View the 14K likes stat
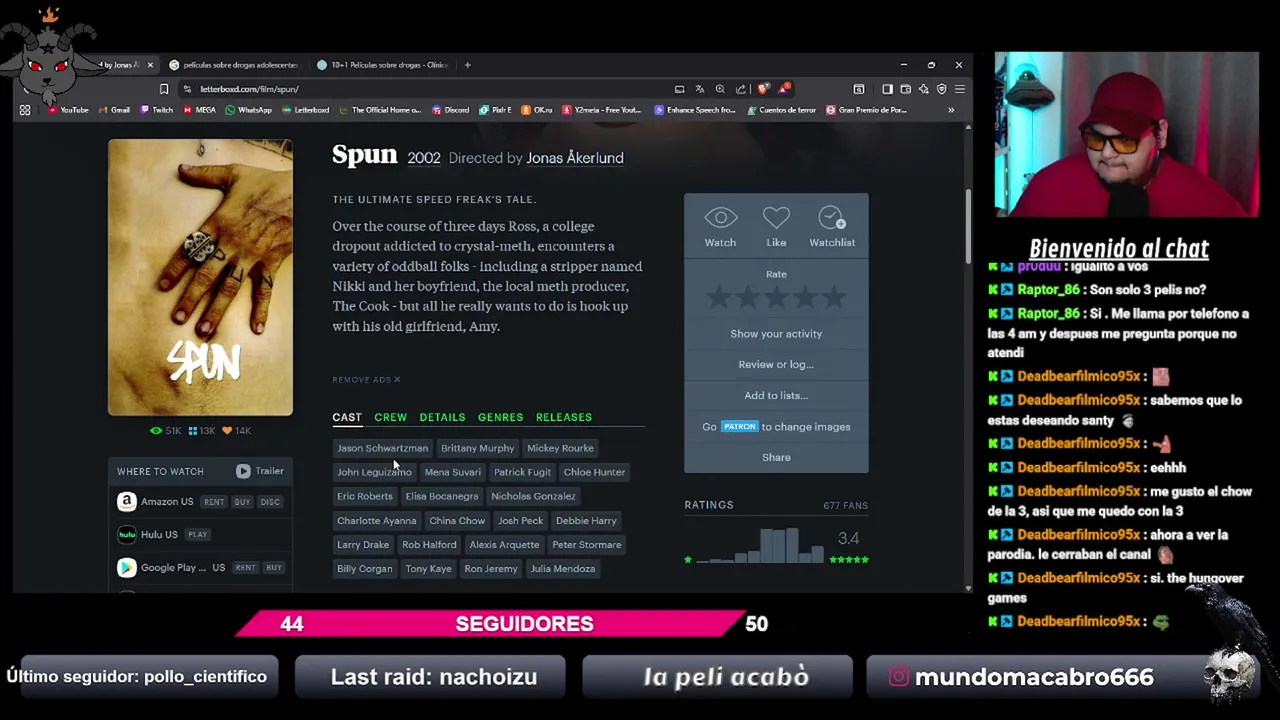The height and width of the screenshot is (720, 1280). 237,430
